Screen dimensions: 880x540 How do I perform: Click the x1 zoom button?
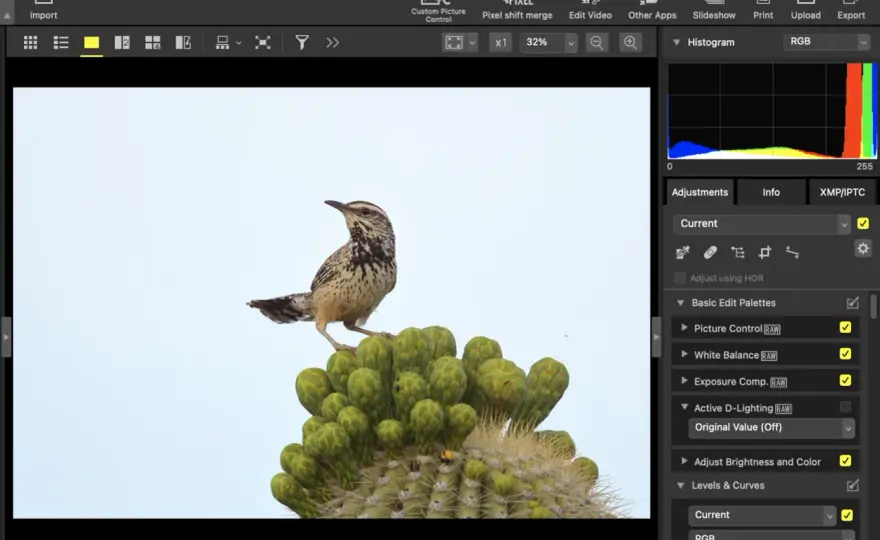501,43
